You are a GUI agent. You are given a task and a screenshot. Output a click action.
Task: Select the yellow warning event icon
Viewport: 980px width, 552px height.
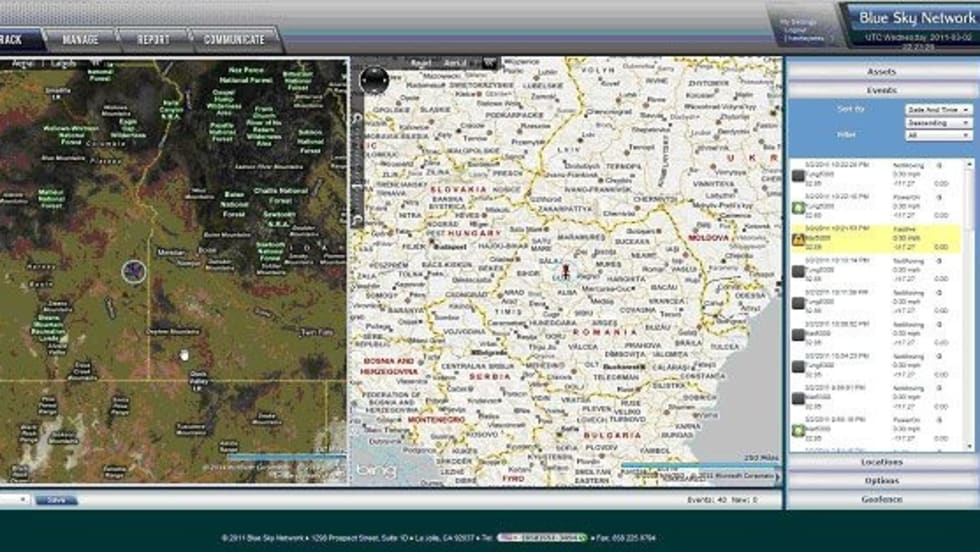tap(799, 239)
